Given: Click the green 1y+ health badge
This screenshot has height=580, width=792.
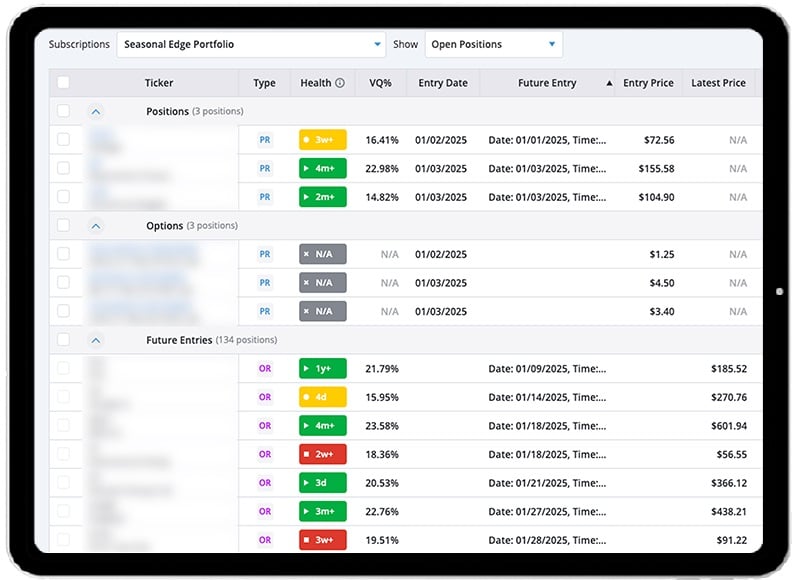Looking at the screenshot, I should click(x=322, y=369).
